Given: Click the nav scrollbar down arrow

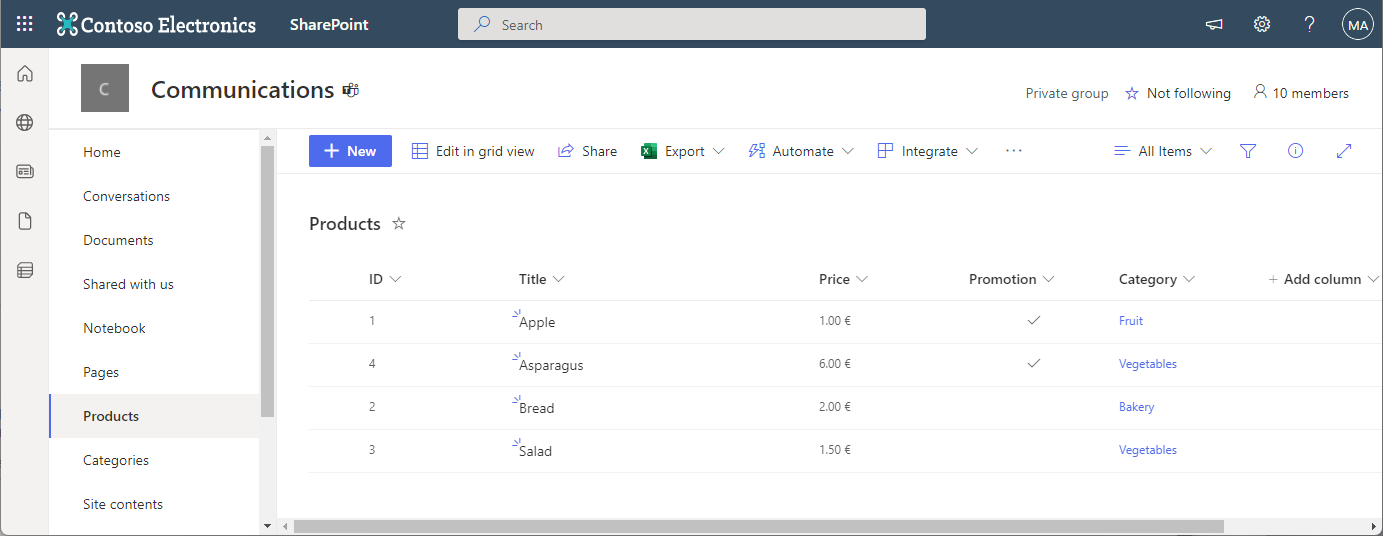Looking at the screenshot, I should click(267, 525).
